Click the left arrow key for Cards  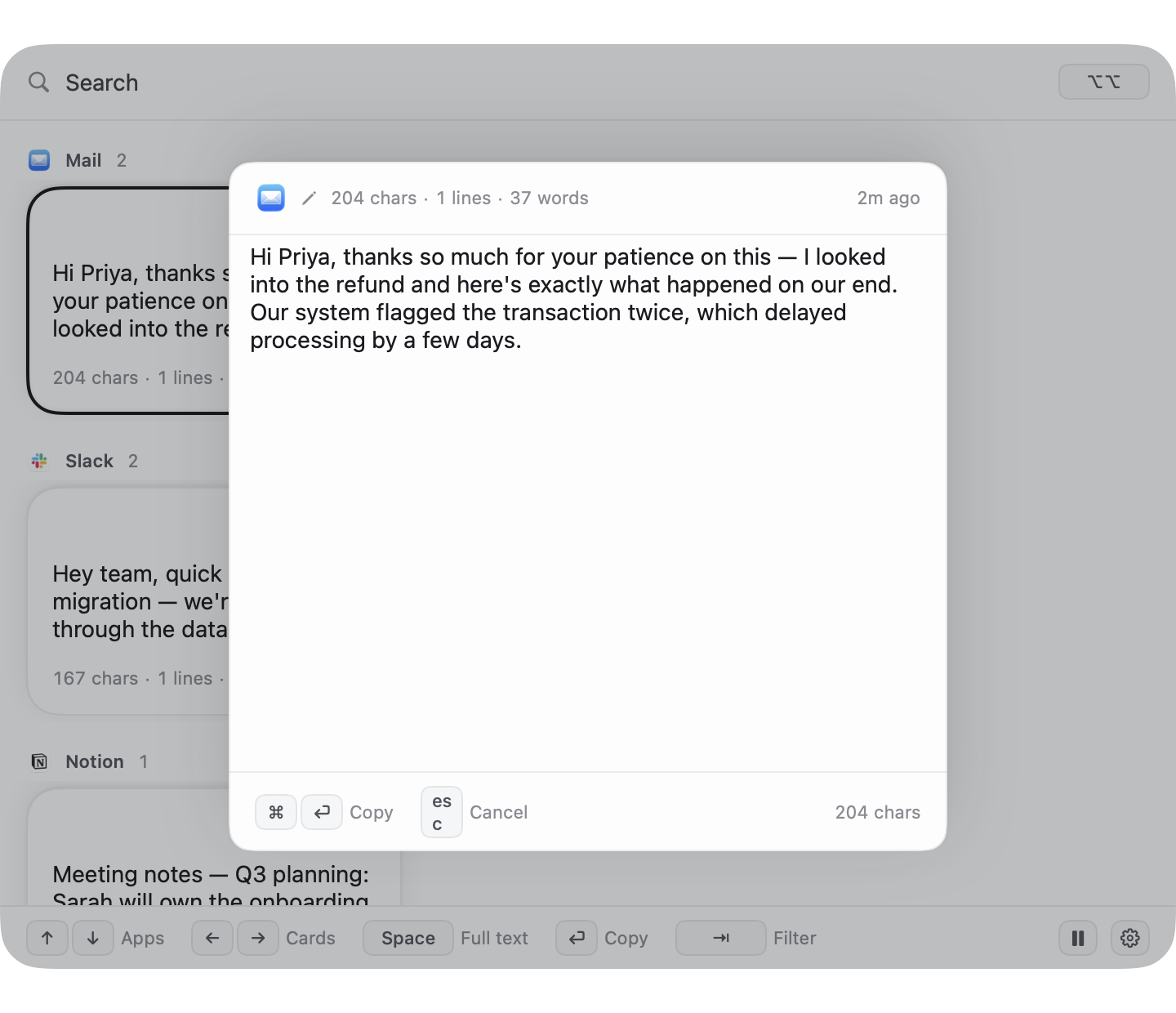[212, 938]
